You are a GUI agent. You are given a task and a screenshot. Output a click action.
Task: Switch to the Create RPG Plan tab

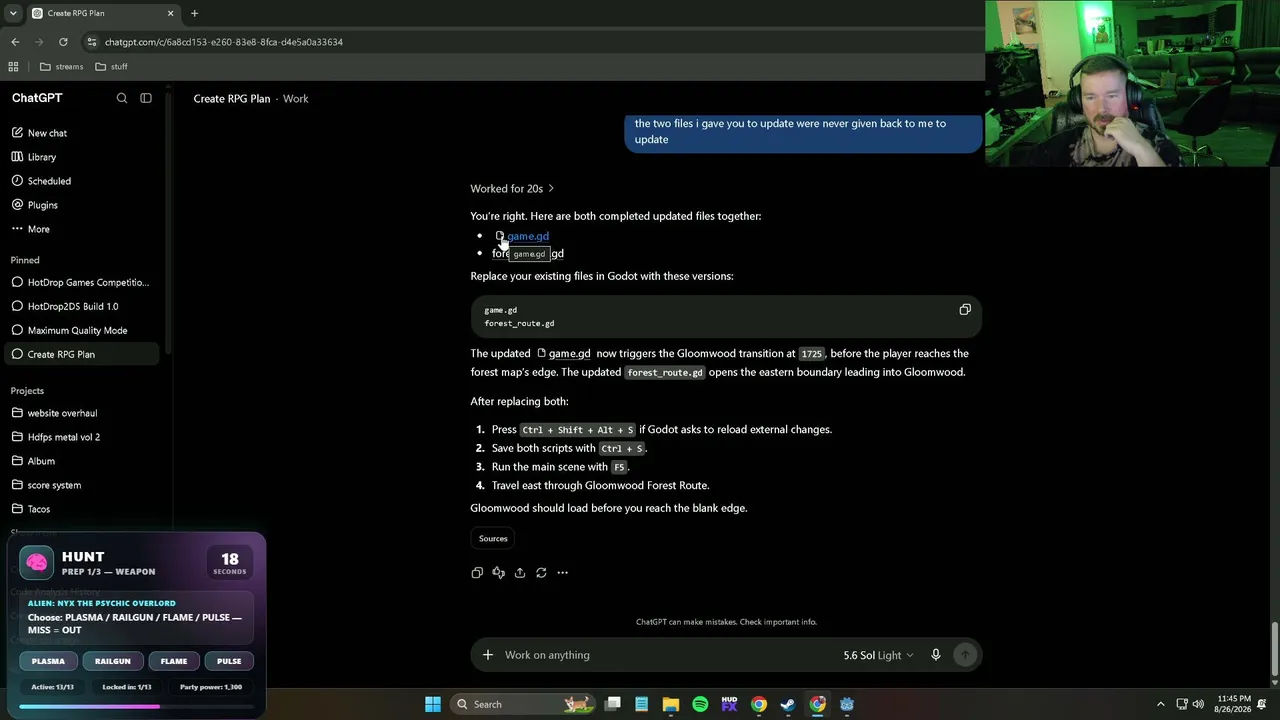[103, 14]
